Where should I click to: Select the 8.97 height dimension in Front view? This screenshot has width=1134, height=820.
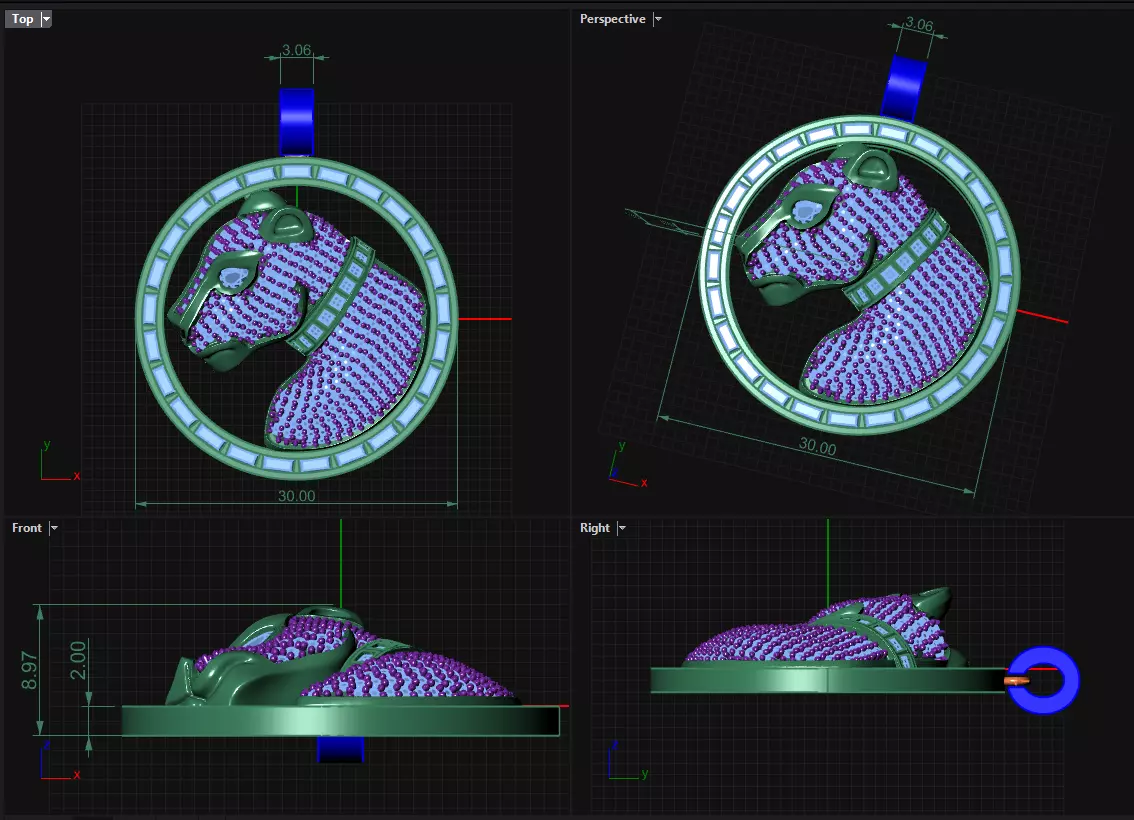pyautogui.click(x=29, y=670)
